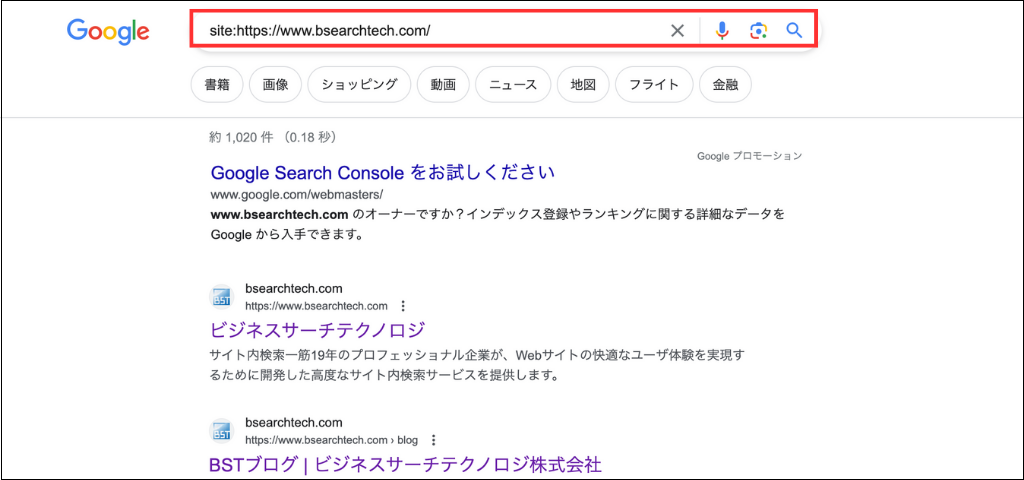The image size is (1024, 480).
Task: Open the 金融 filter tab
Action: tap(725, 85)
